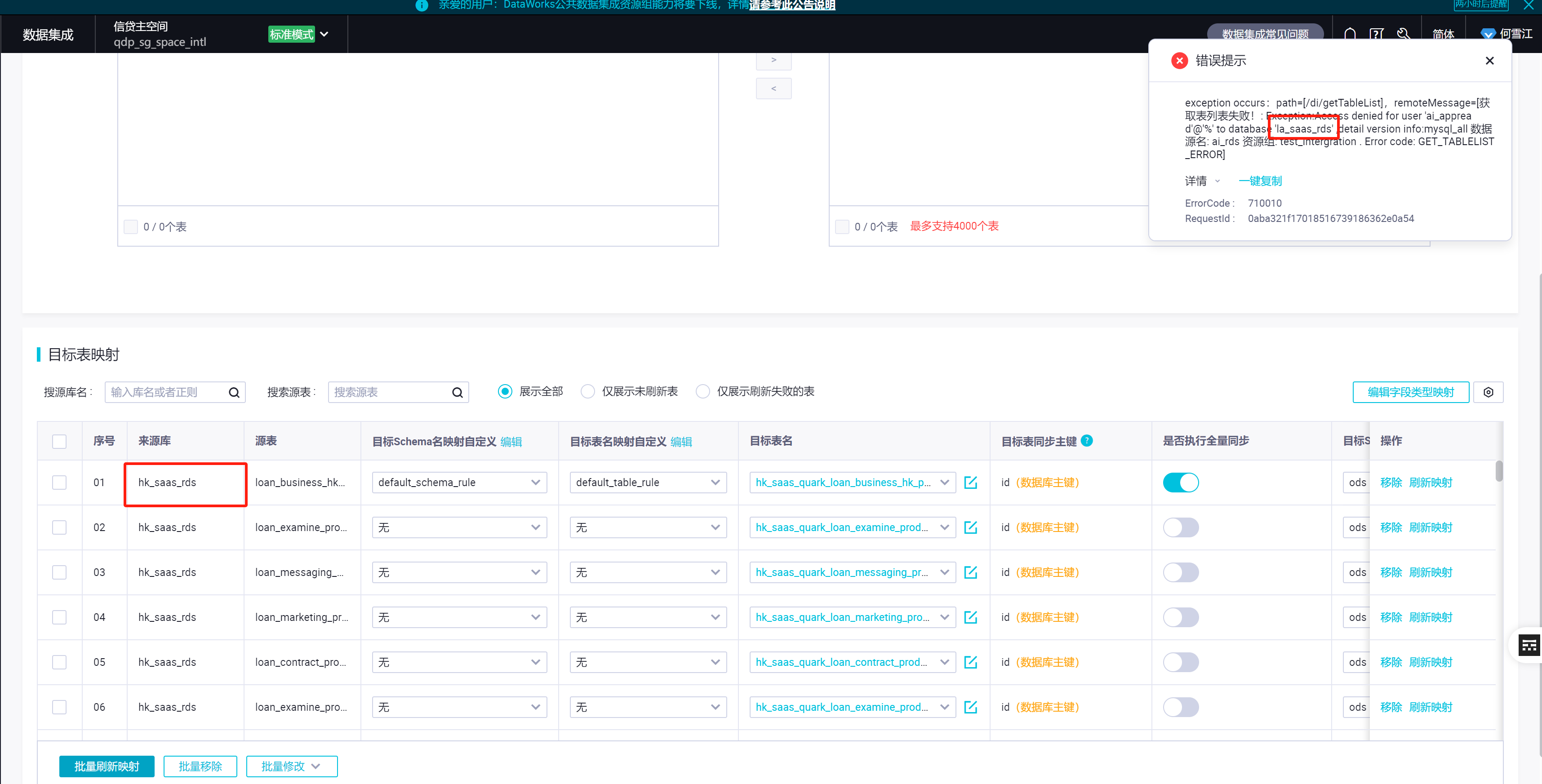Screen dimensions: 1542x784
Task: Enable full sync toggle in row 03
Action: click(1181, 572)
